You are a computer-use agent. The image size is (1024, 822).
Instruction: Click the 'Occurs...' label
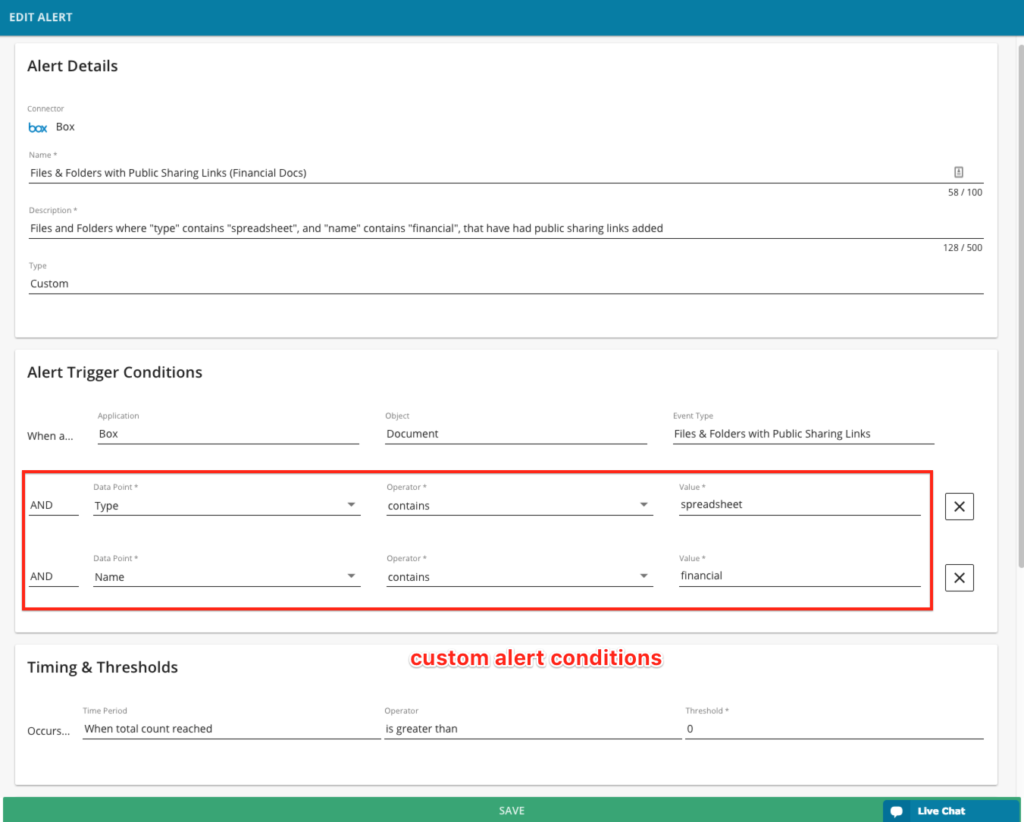[x=48, y=731]
